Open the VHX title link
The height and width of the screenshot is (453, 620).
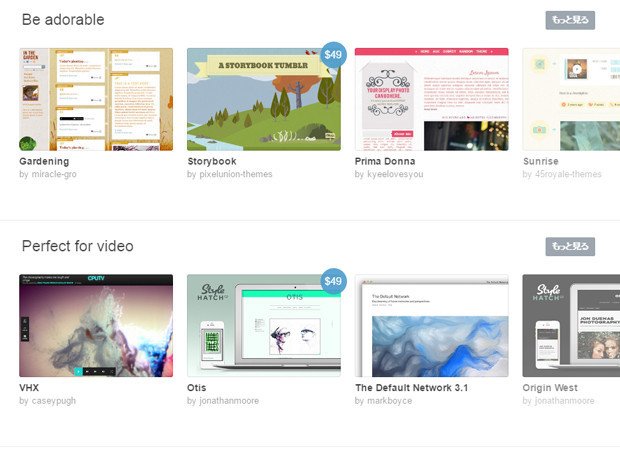click(29, 388)
